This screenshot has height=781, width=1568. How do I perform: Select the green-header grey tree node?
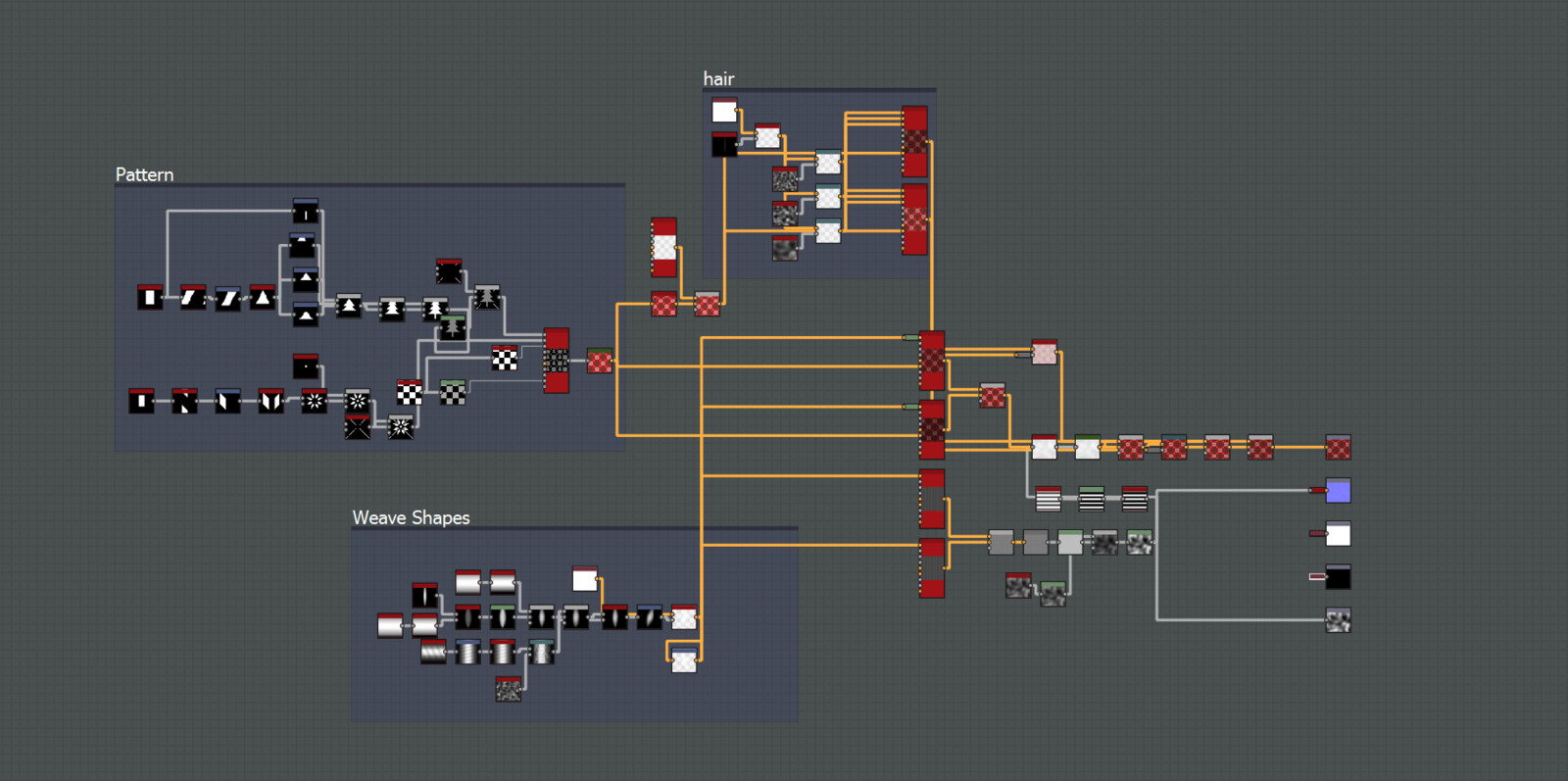tap(453, 326)
